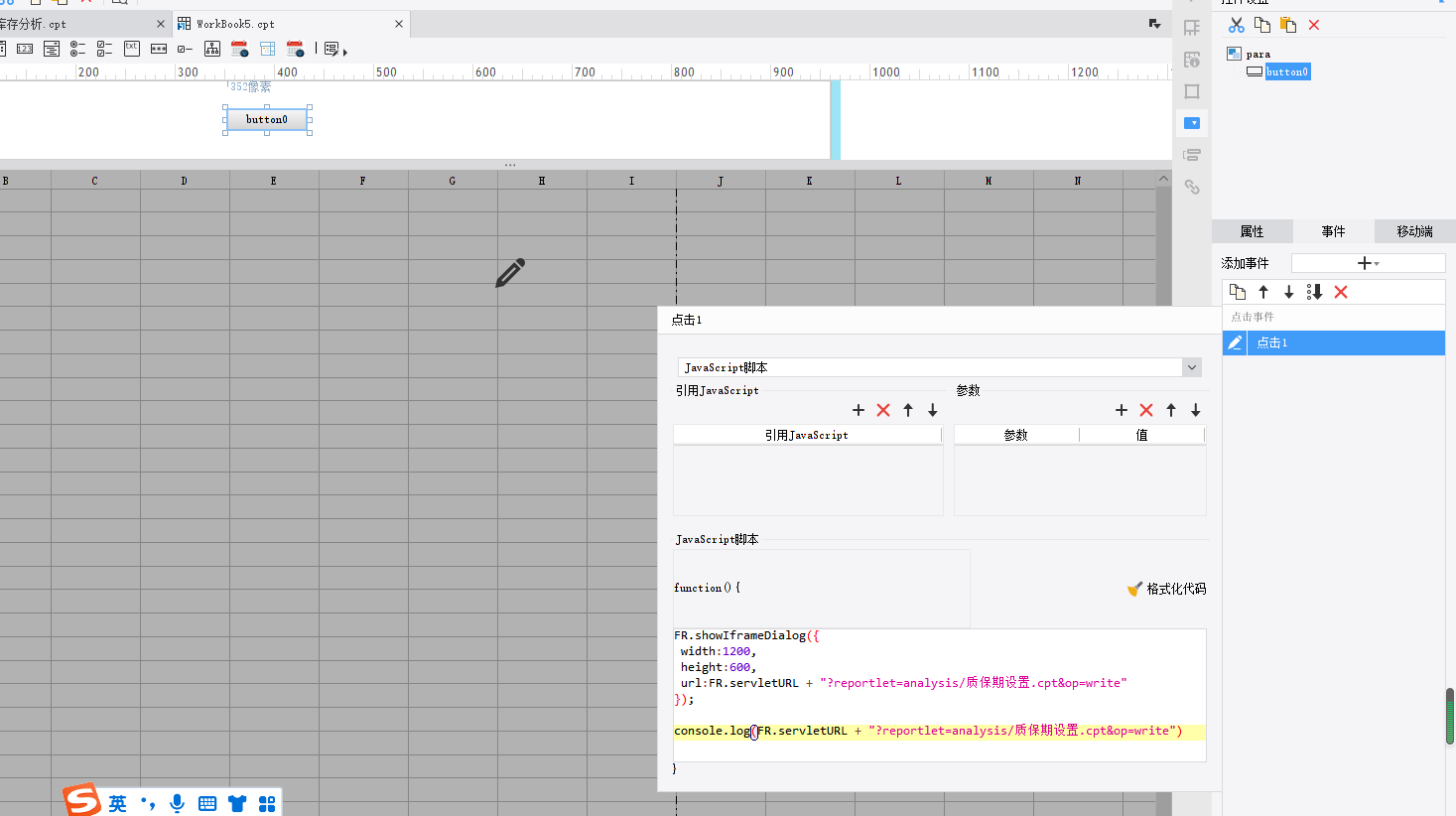The width and height of the screenshot is (1456, 816).
Task: Select column G header in the spreadsheet
Action: [453, 181]
